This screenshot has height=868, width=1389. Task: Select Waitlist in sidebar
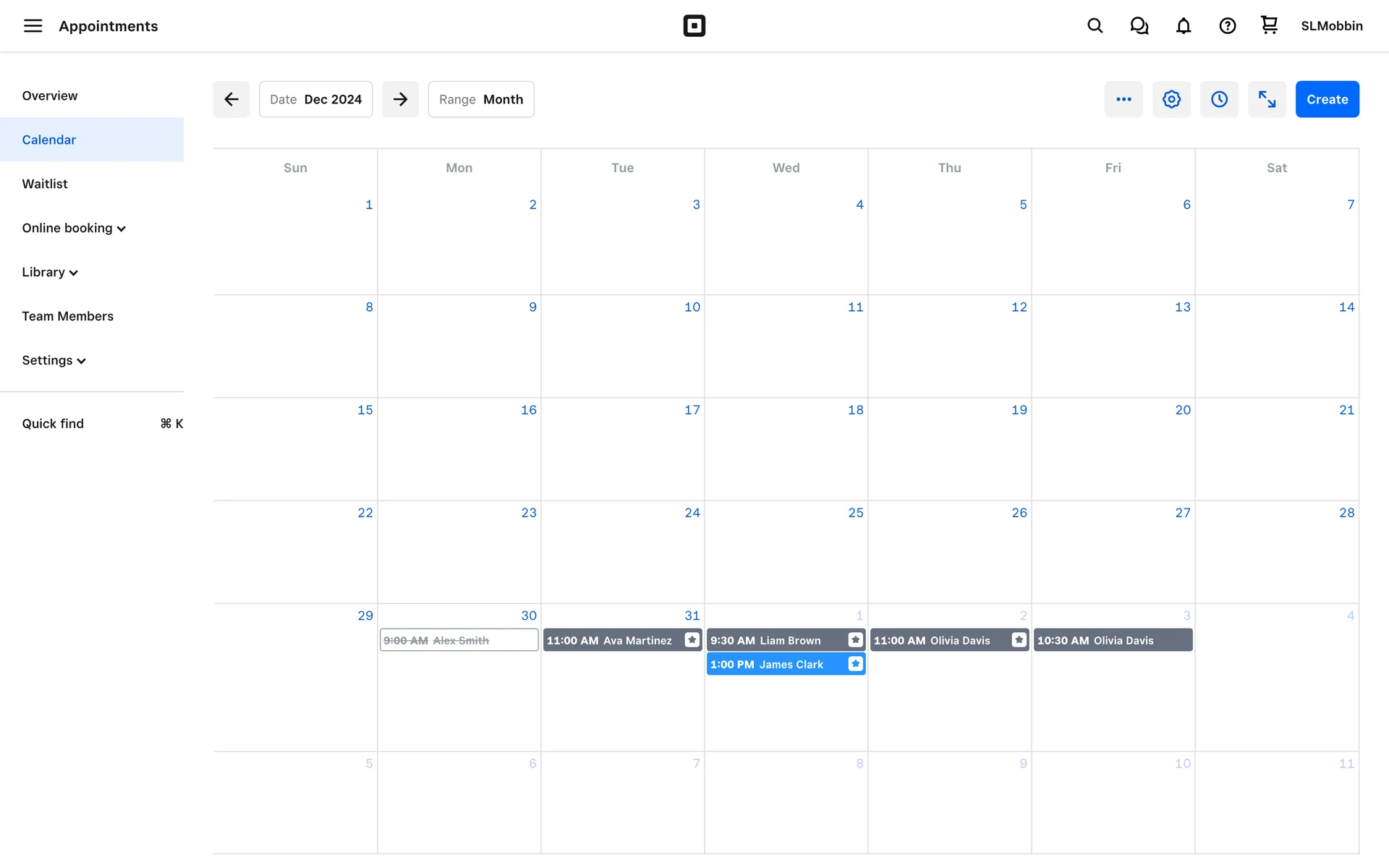pos(45,184)
